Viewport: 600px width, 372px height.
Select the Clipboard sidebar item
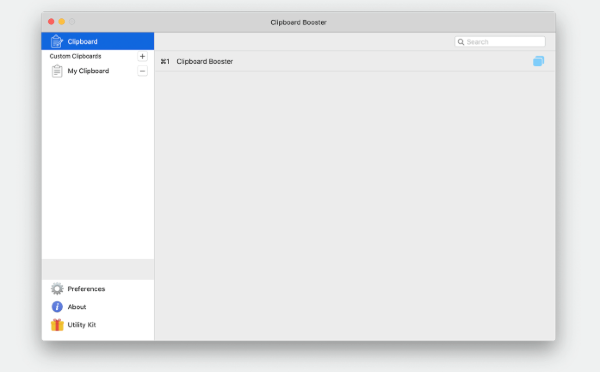coord(98,41)
